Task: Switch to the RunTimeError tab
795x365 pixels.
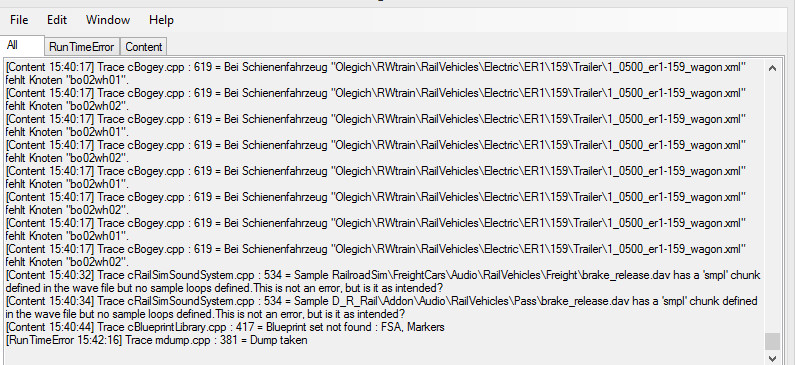Action: [82, 47]
